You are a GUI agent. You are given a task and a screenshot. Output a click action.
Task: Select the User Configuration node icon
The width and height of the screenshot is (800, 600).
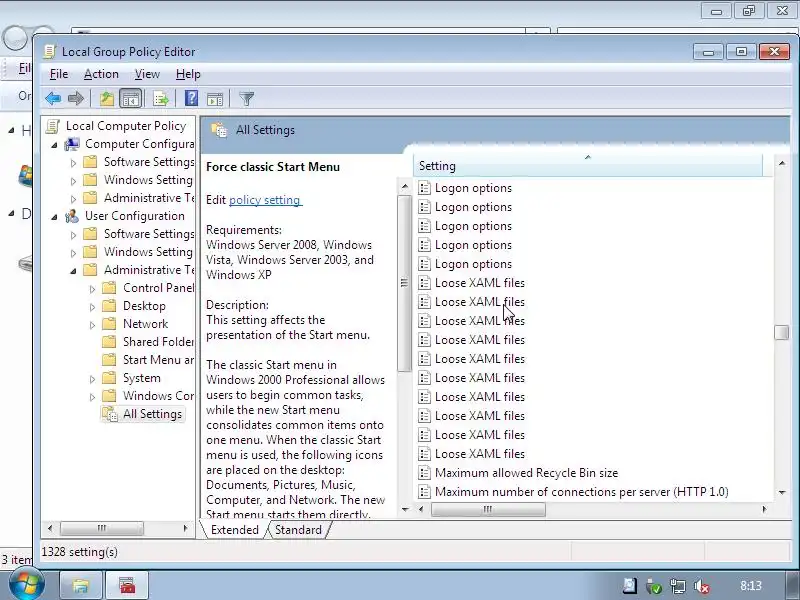72,216
